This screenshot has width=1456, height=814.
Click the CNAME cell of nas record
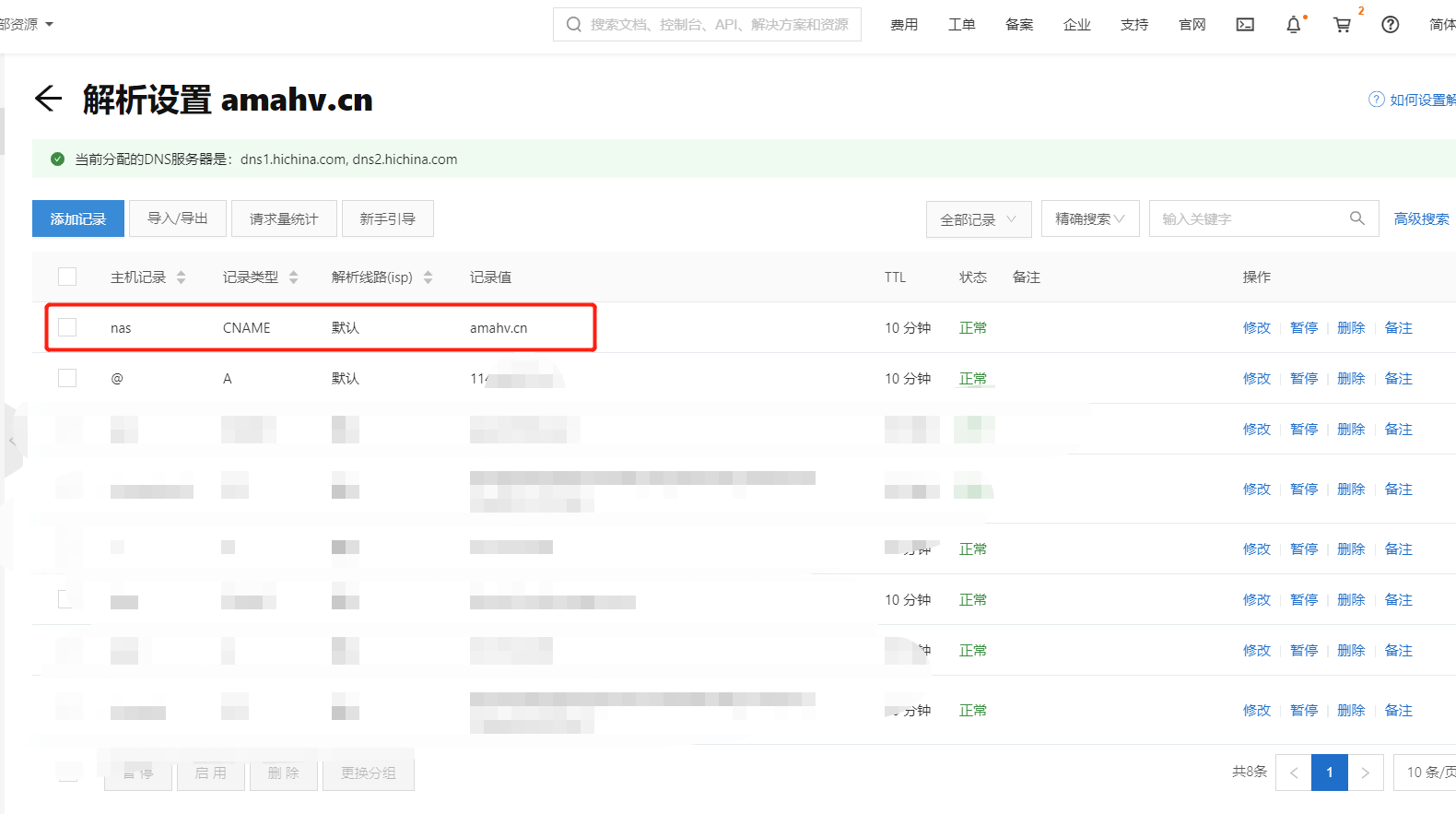tap(247, 327)
